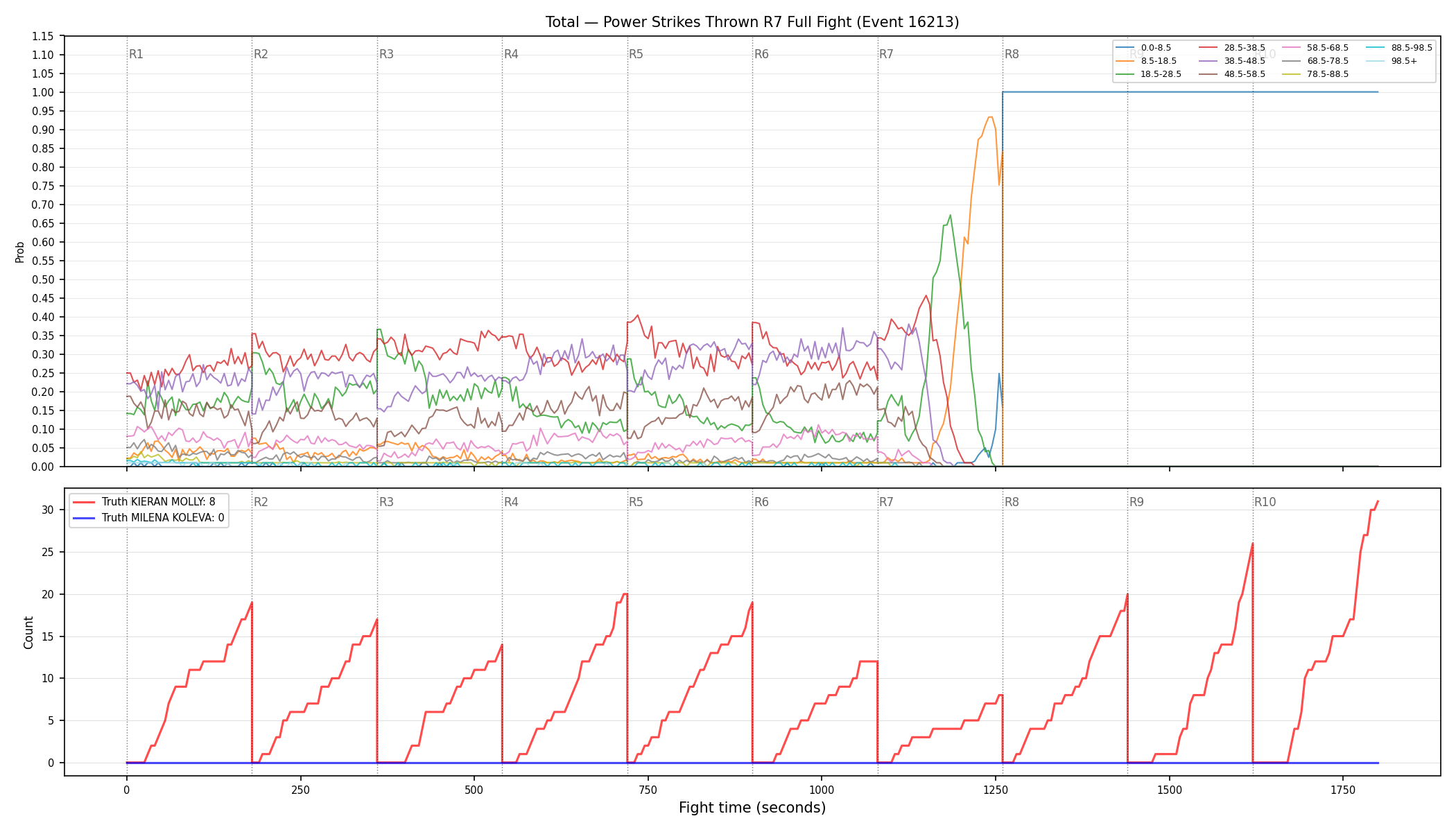
Task: Click the 1.00 tick on Prob axis
Action: click(x=43, y=92)
